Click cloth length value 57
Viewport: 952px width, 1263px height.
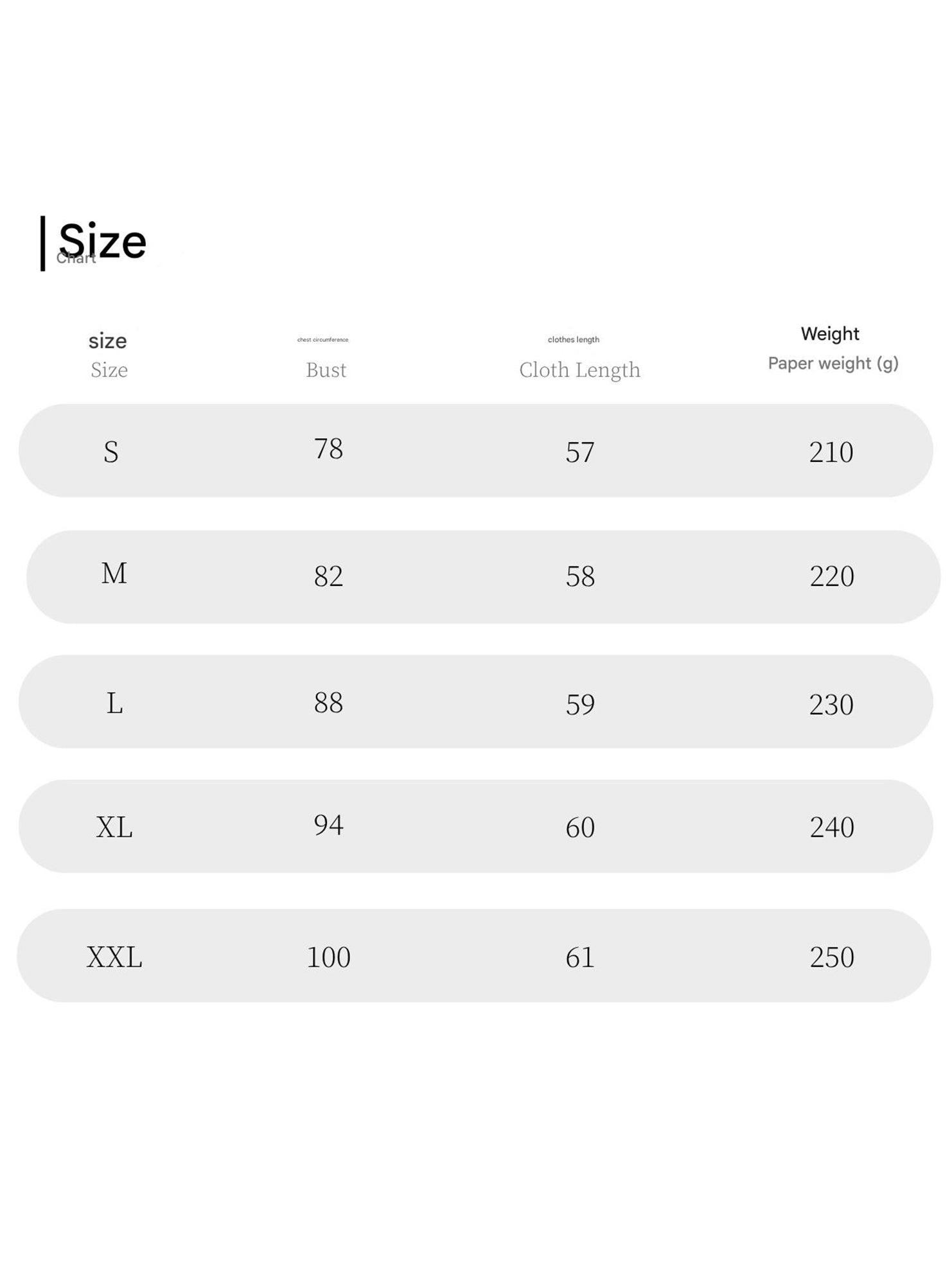(x=580, y=452)
